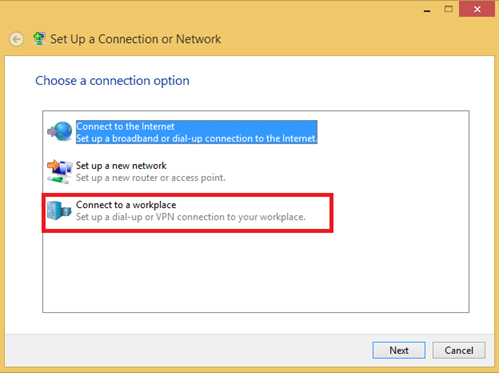Image resolution: width=499 pixels, height=373 pixels.
Task: Select the workplace server building icon
Action: pos(59,211)
